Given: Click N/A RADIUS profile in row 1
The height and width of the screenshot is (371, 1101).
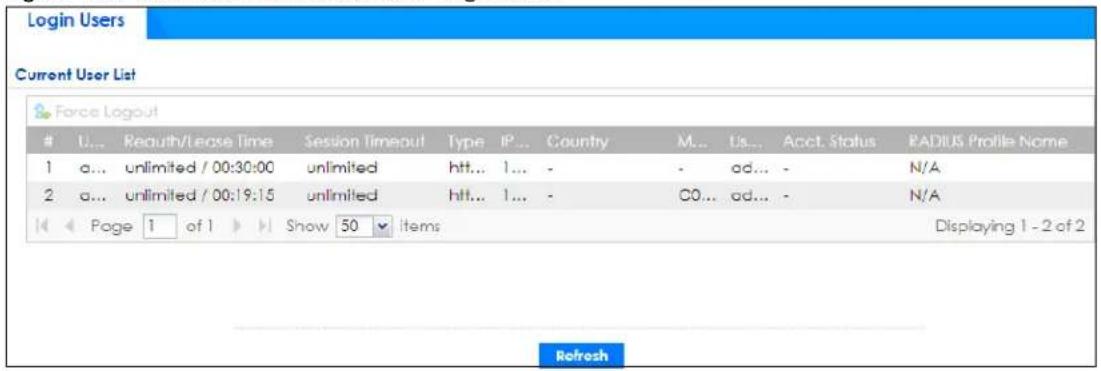Looking at the screenshot, I should click(923, 169).
